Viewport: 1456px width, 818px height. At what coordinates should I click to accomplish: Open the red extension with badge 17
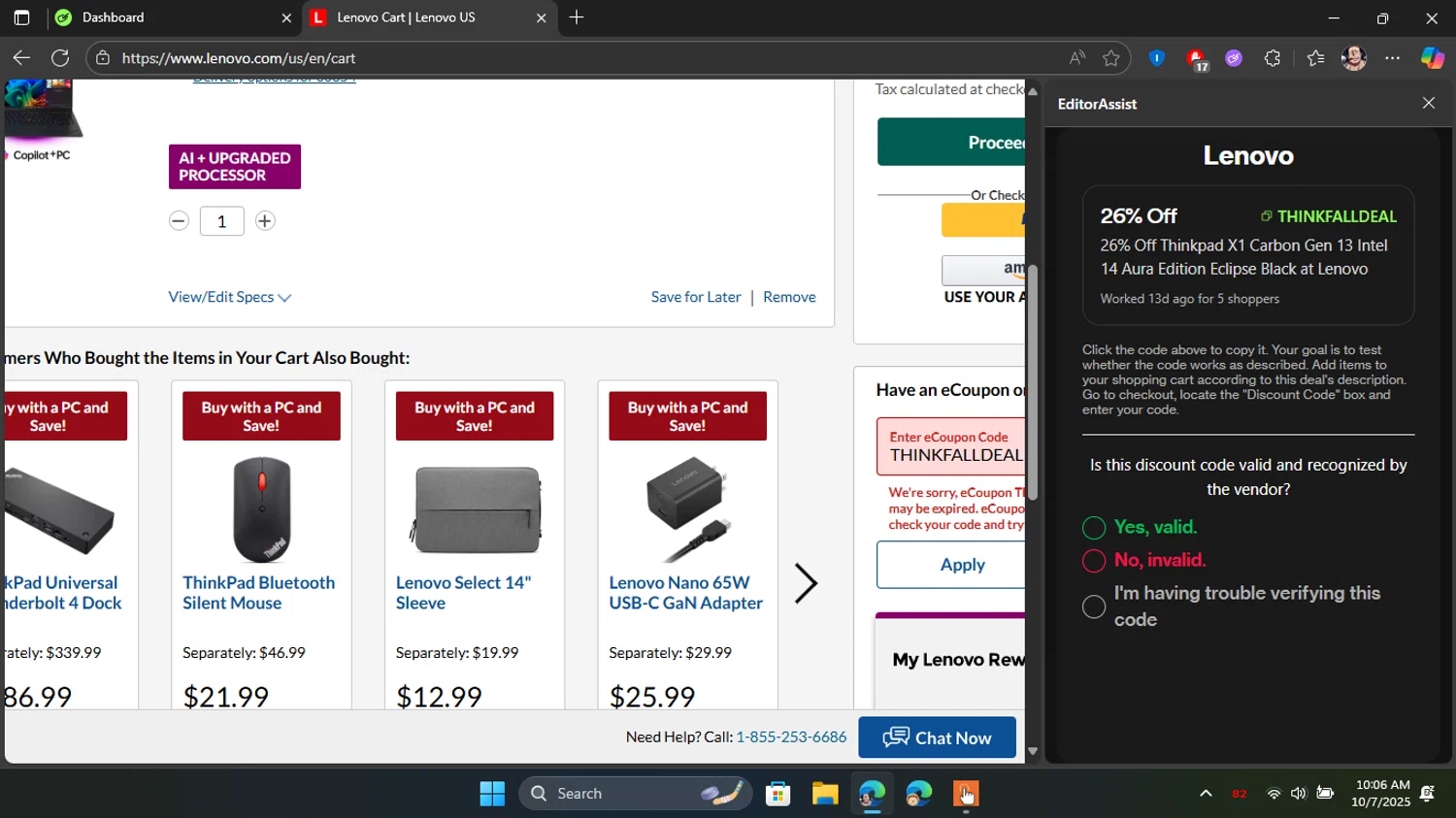tap(1196, 59)
